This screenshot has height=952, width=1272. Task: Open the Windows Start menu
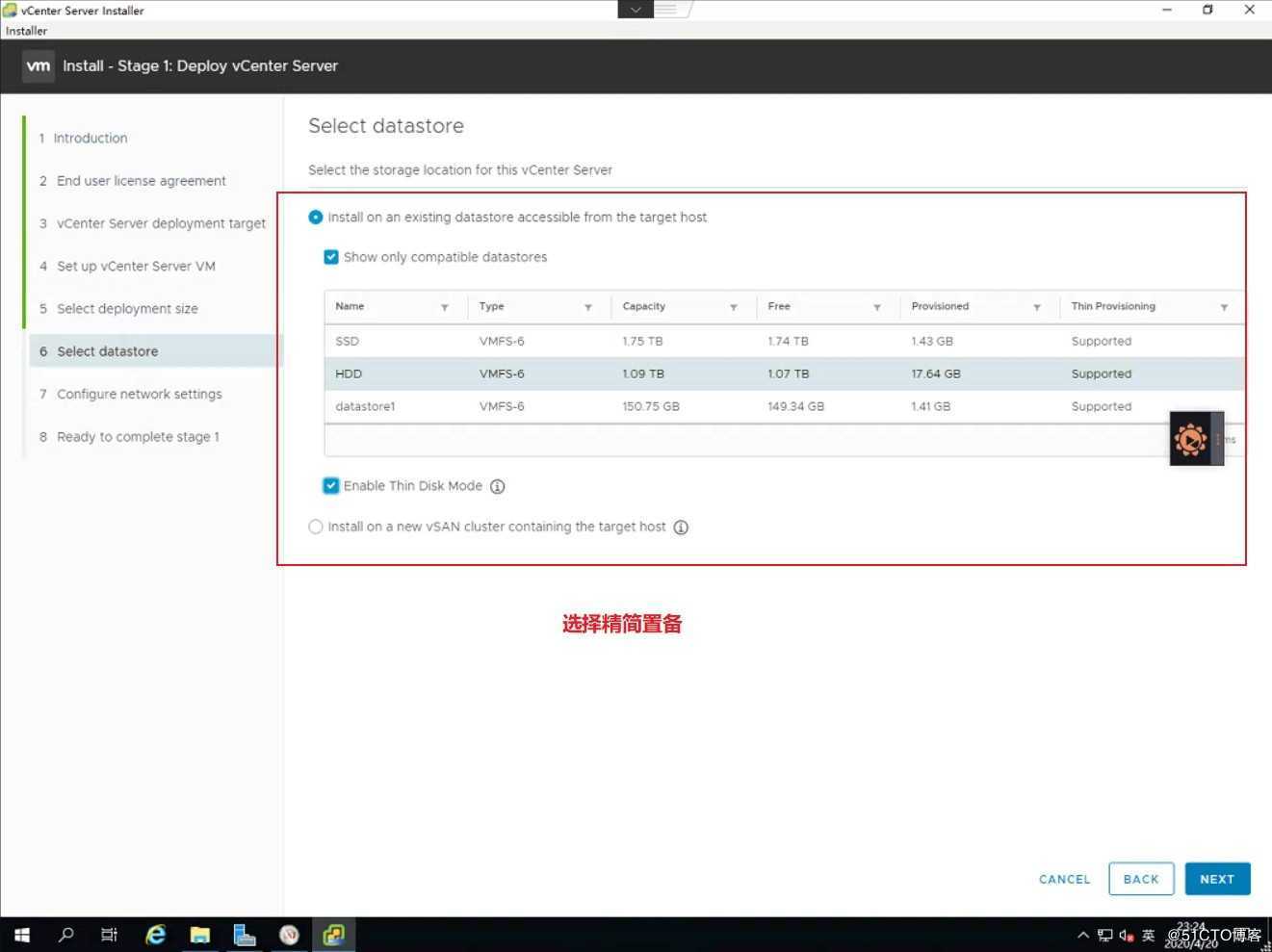coord(22,935)
